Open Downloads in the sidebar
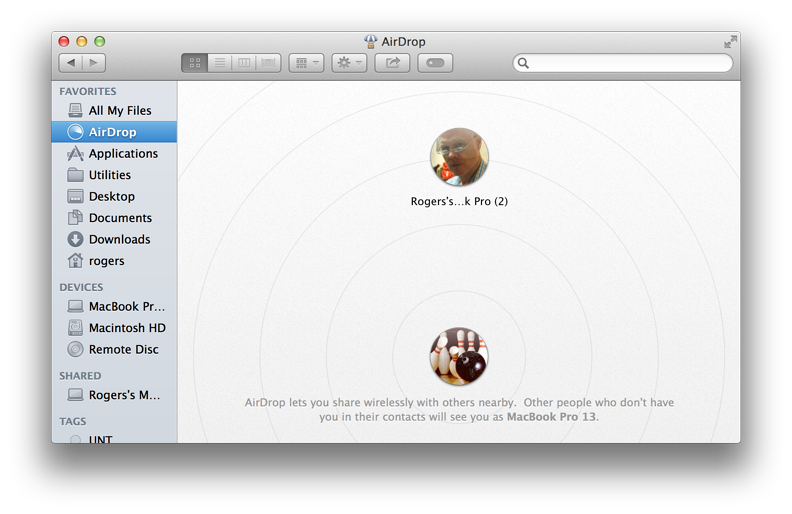This screenshot has width=792, height=514. (114, 239)
